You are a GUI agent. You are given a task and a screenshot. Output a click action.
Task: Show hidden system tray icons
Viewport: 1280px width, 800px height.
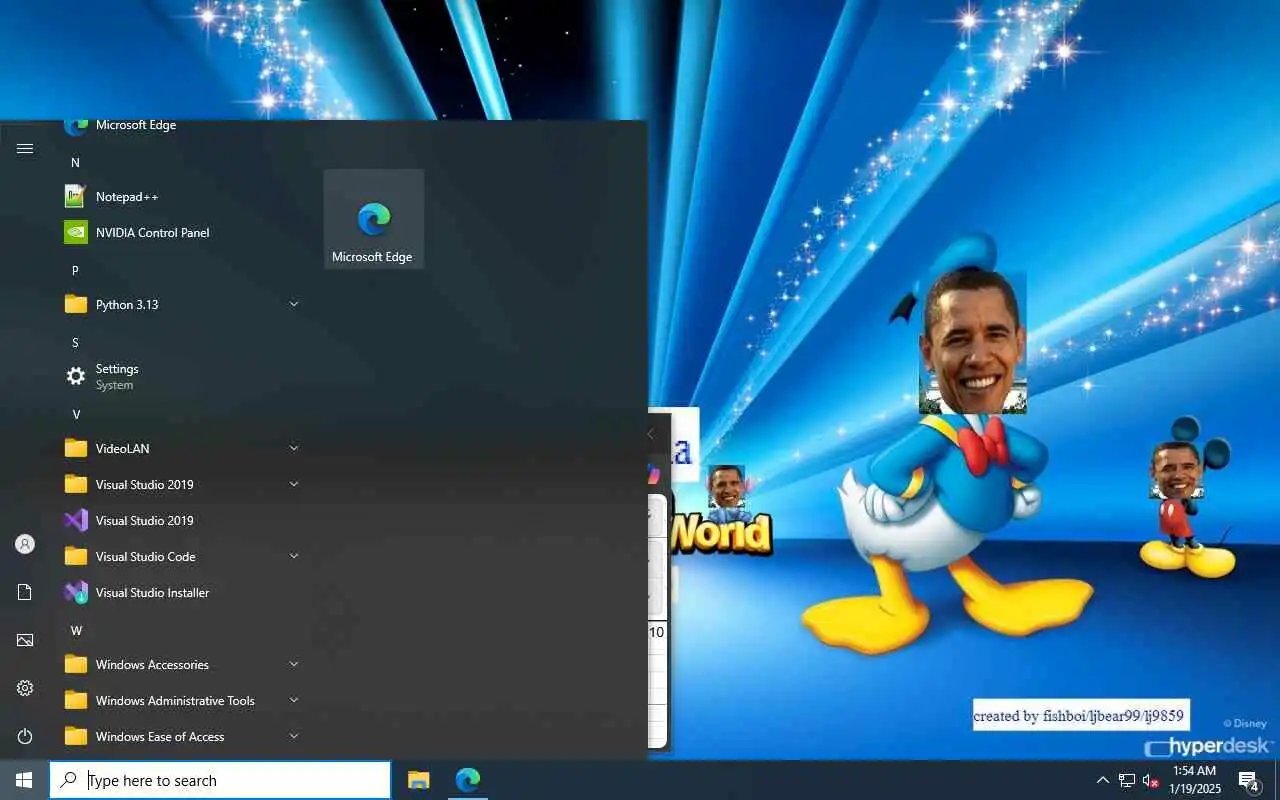coord(1103,780)
